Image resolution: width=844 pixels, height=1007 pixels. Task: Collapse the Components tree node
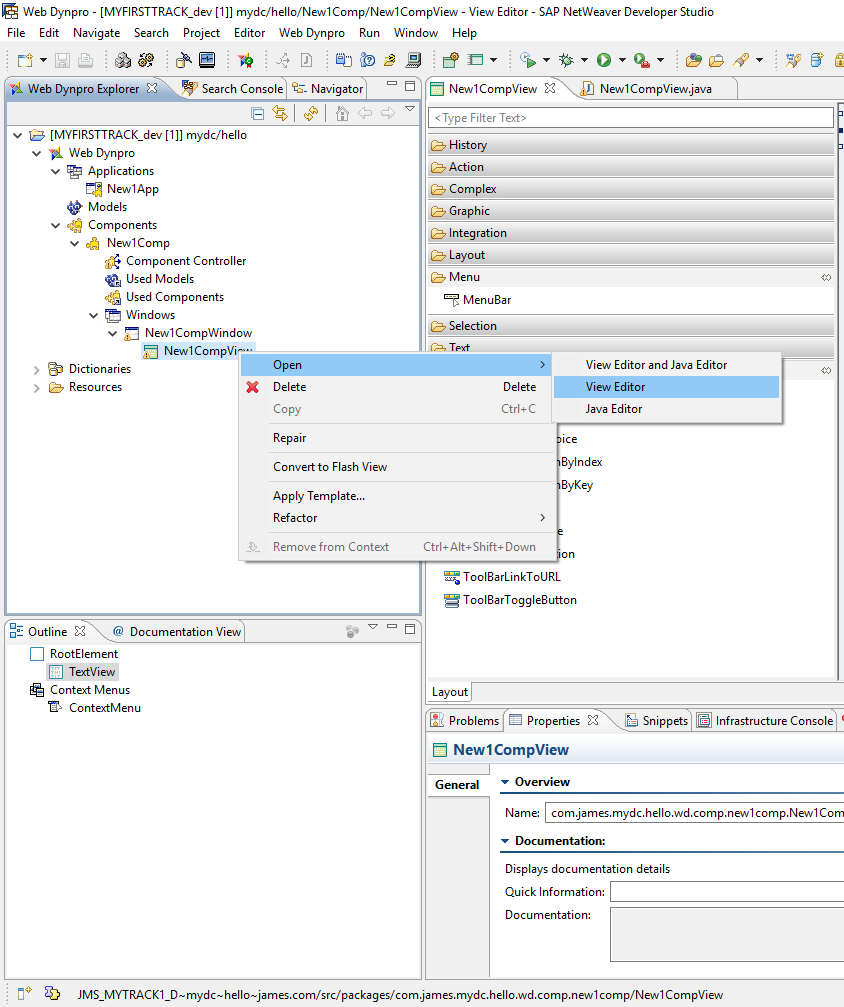pyautogui.click(x=55, y=225)
